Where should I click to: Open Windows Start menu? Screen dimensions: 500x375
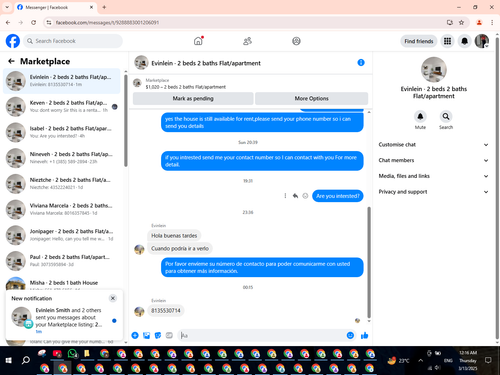point(9,360)
